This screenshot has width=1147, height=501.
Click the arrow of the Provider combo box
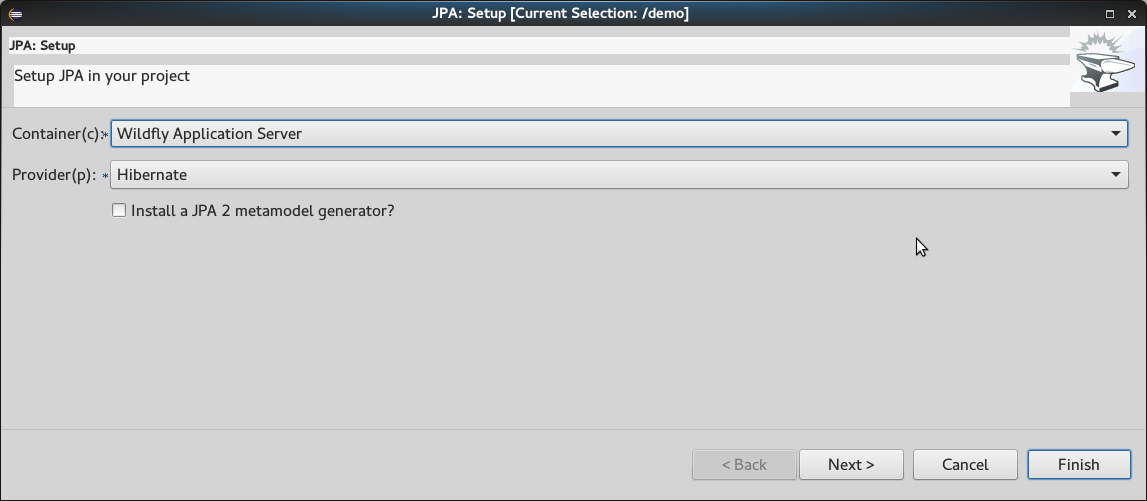click(x=1116, y=174)
